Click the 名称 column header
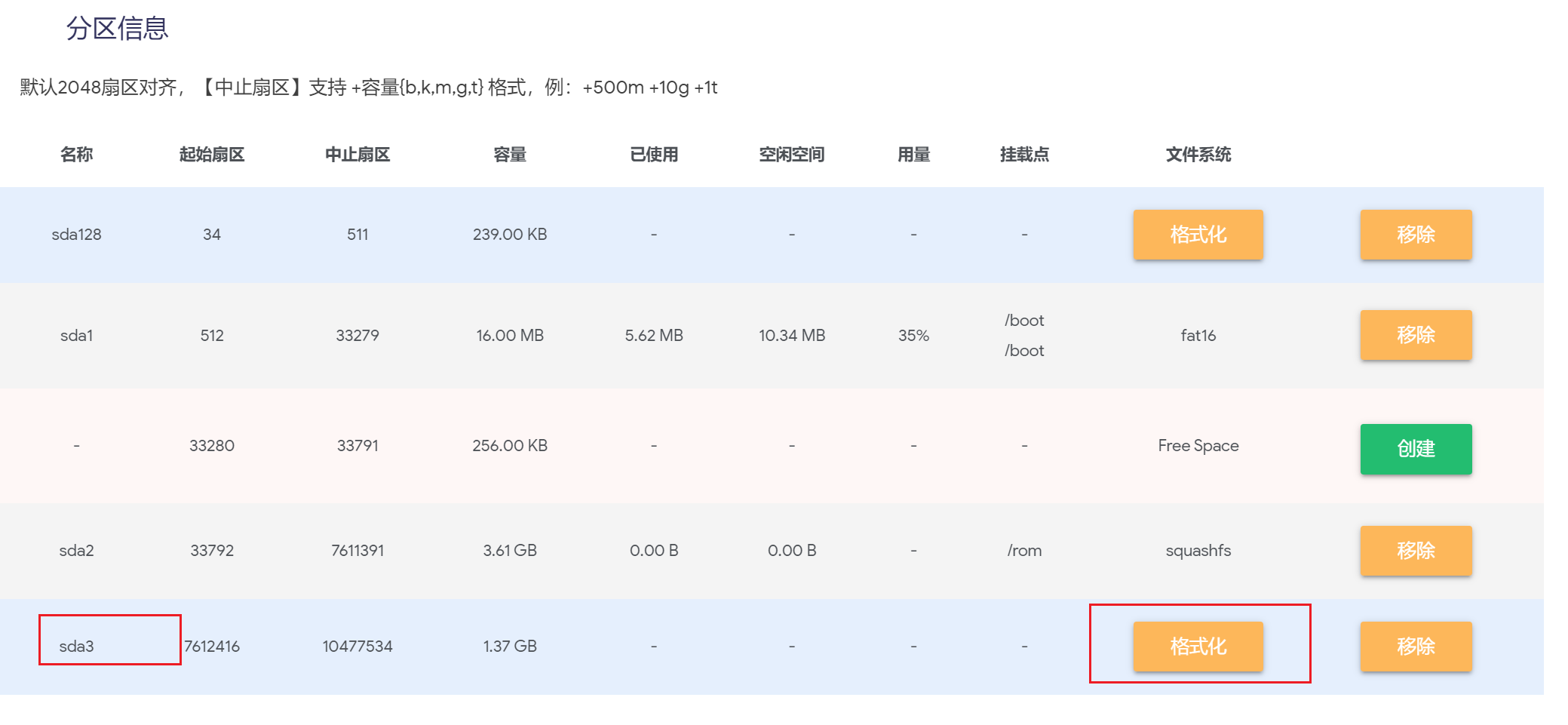1568x725 pixels. (76, 155)
